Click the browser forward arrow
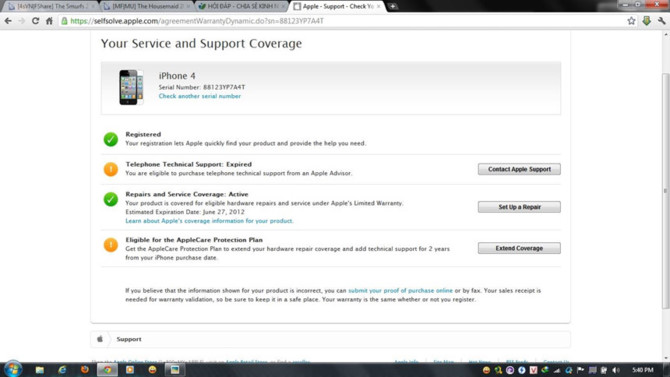The width and height of the screenshot is (670, 377). (x=21, y=21)
